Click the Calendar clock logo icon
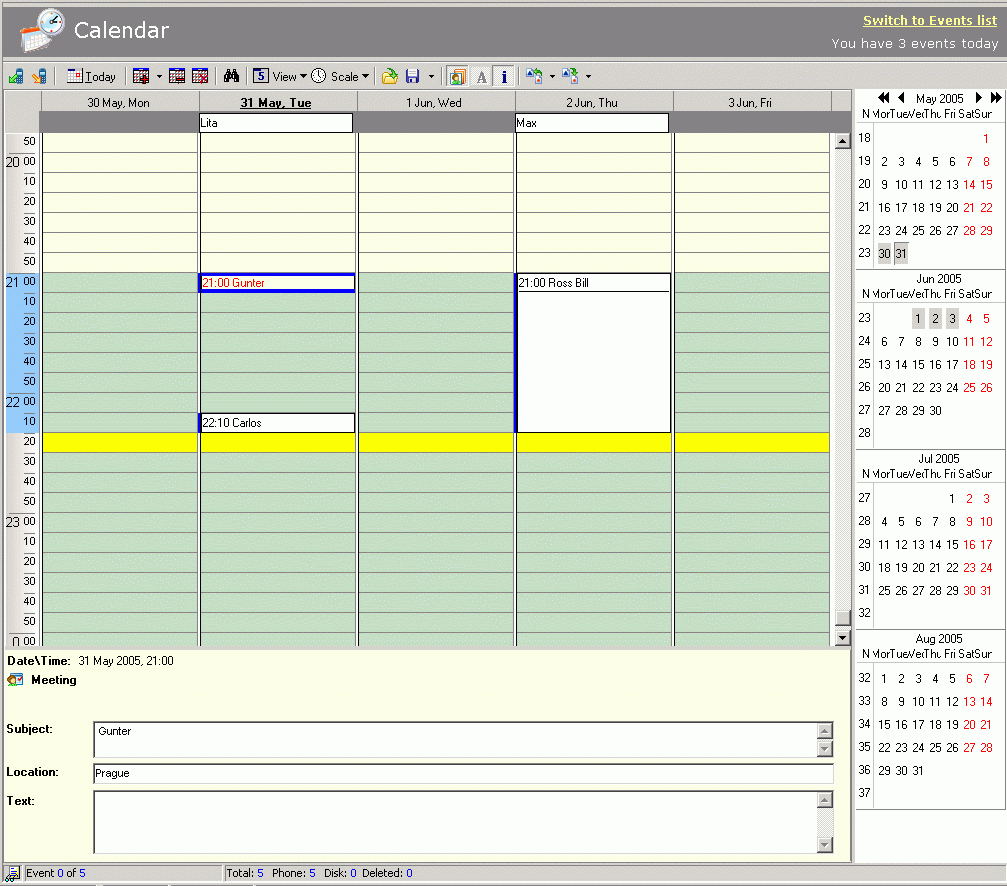 (x=42, y=30)
